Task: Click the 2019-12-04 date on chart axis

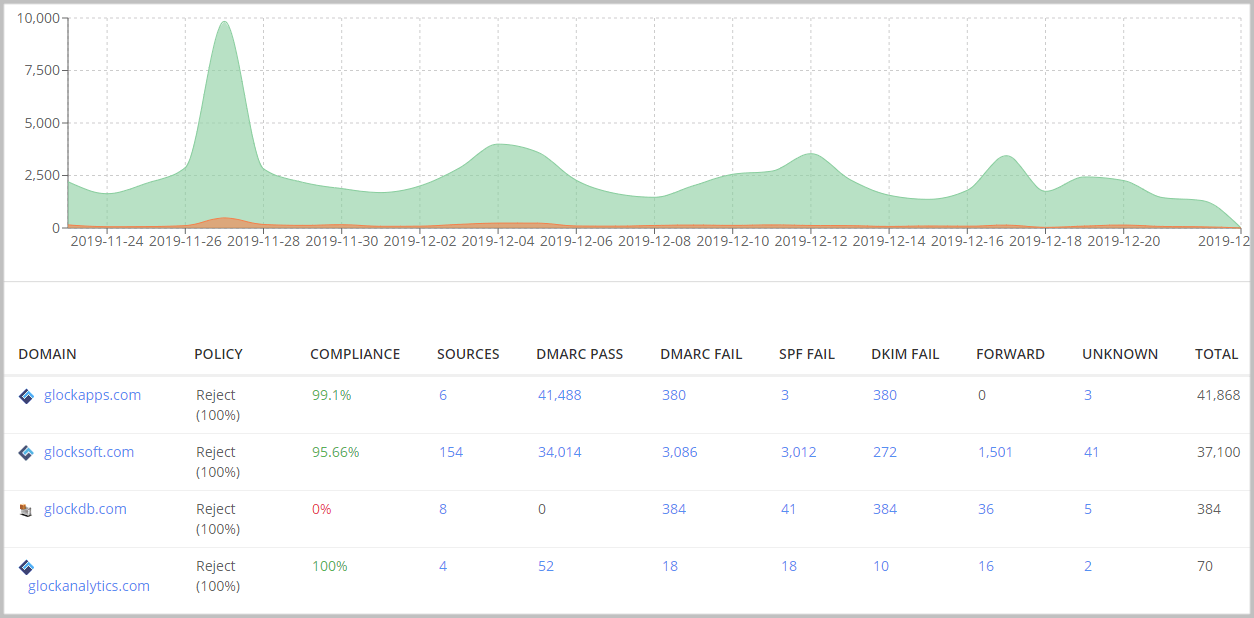Action: point(497,241)
